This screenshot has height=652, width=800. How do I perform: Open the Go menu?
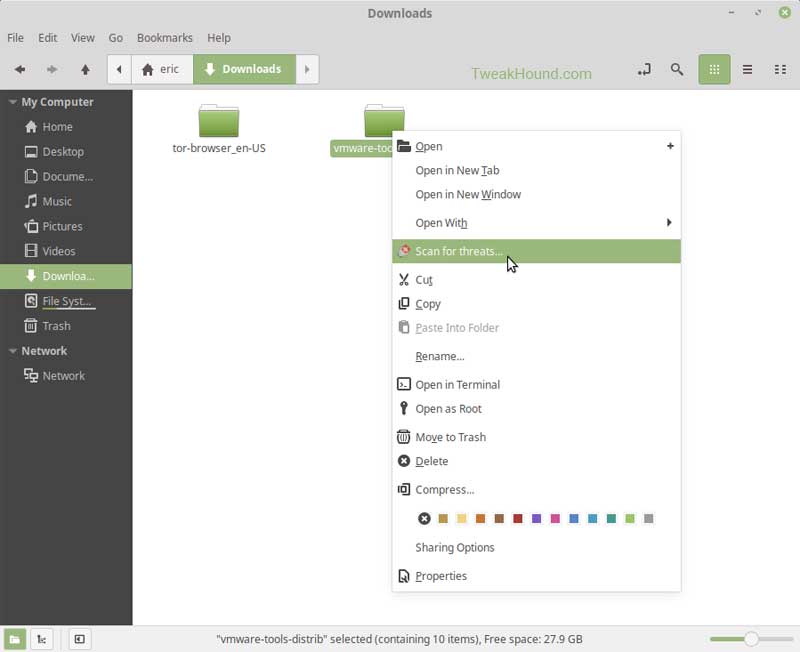pos(115,38)
